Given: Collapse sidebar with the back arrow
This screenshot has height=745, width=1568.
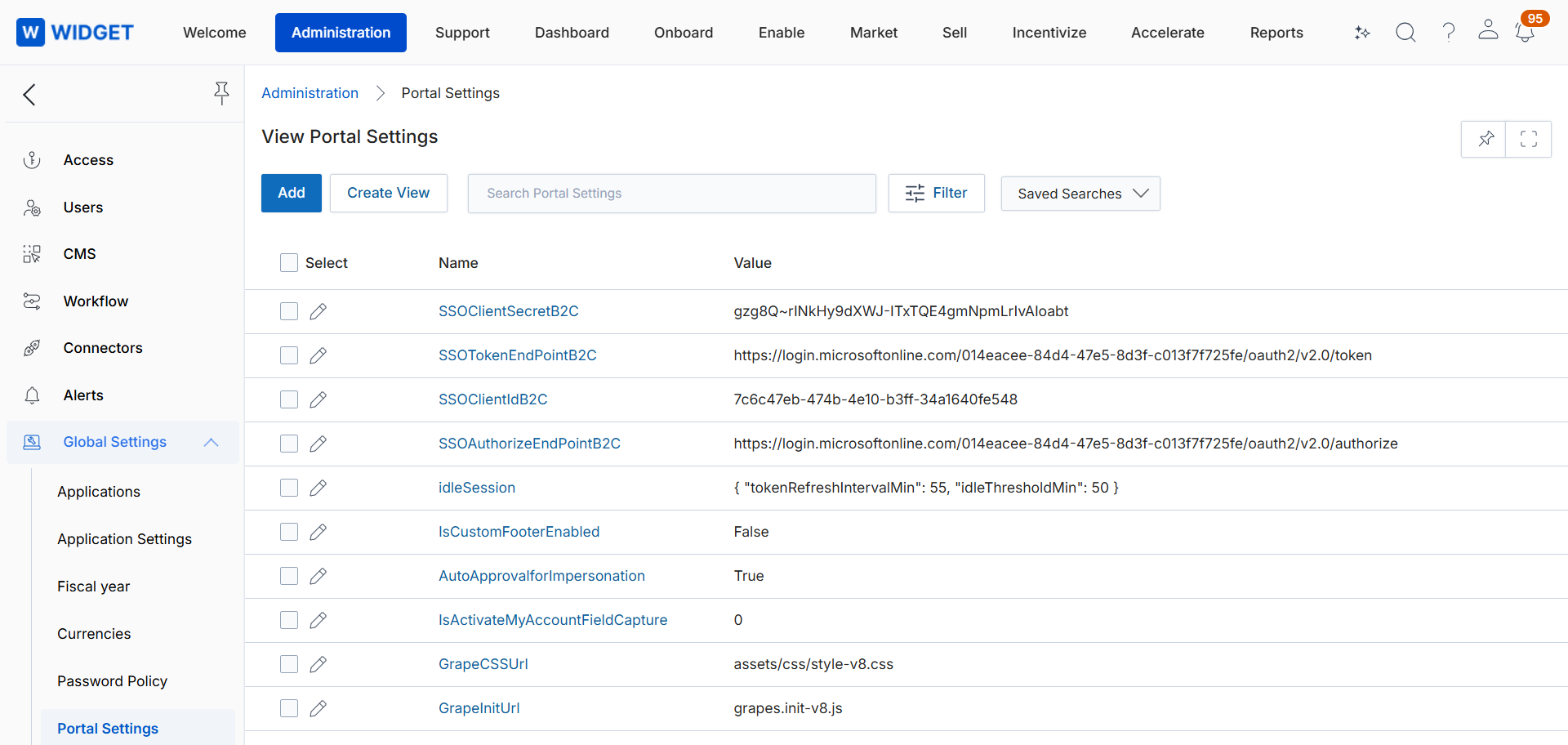Looking at the screenshot, I should (29, 95).
